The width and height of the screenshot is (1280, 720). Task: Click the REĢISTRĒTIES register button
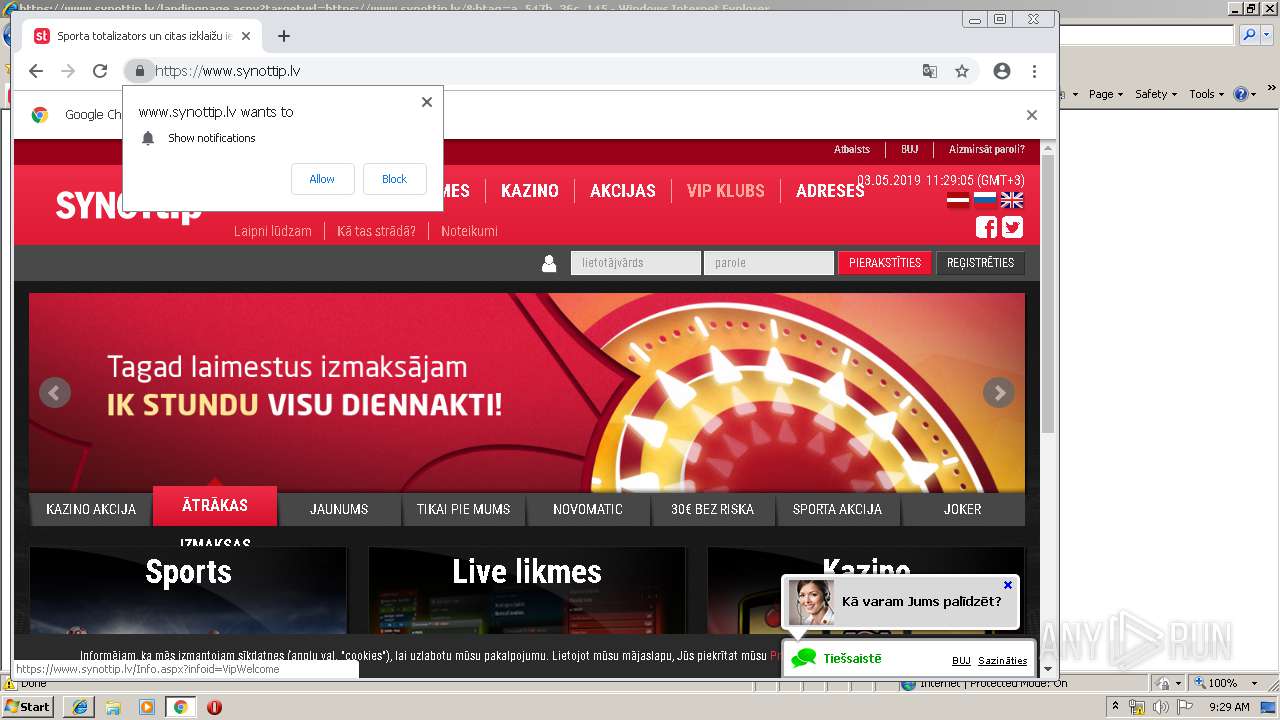pyautogui.click(x=980, y=263)
